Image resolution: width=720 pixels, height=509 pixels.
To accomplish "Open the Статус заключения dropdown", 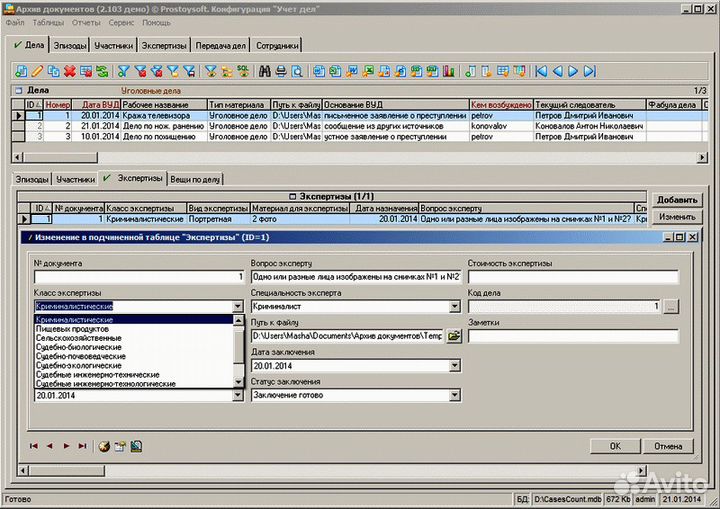I will [453, 395].
